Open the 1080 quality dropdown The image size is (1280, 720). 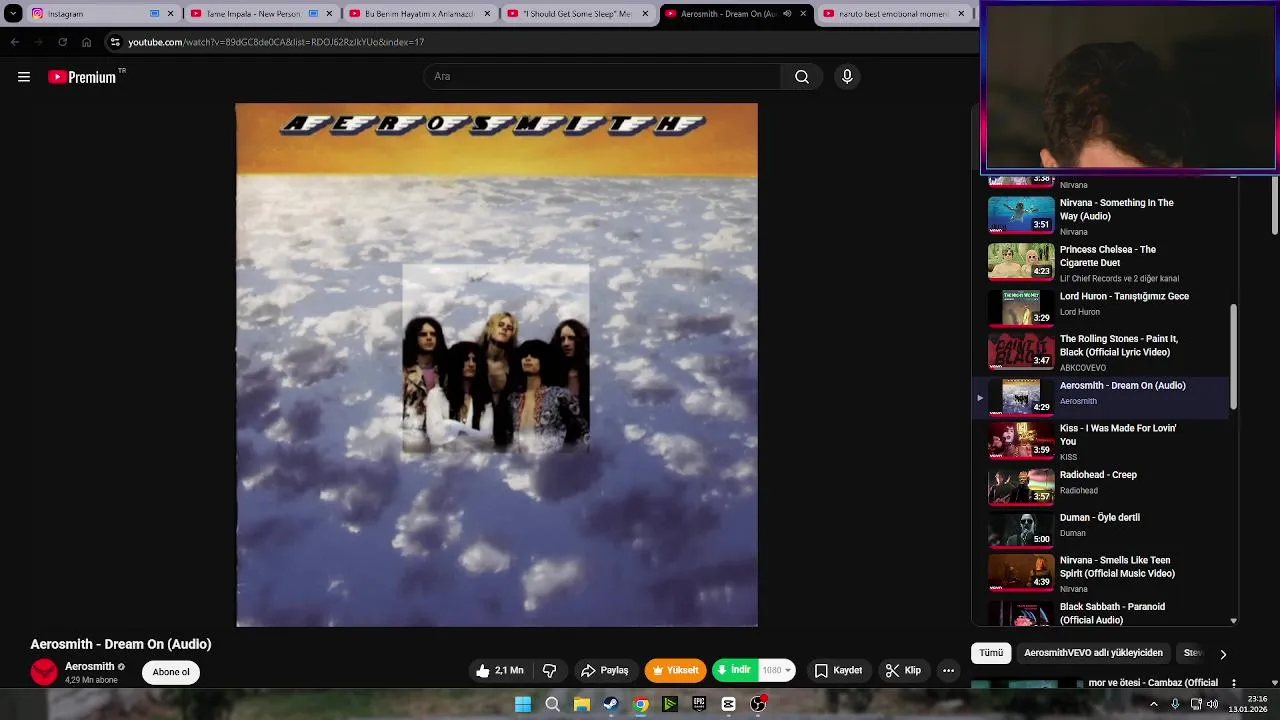coord(777,671)
